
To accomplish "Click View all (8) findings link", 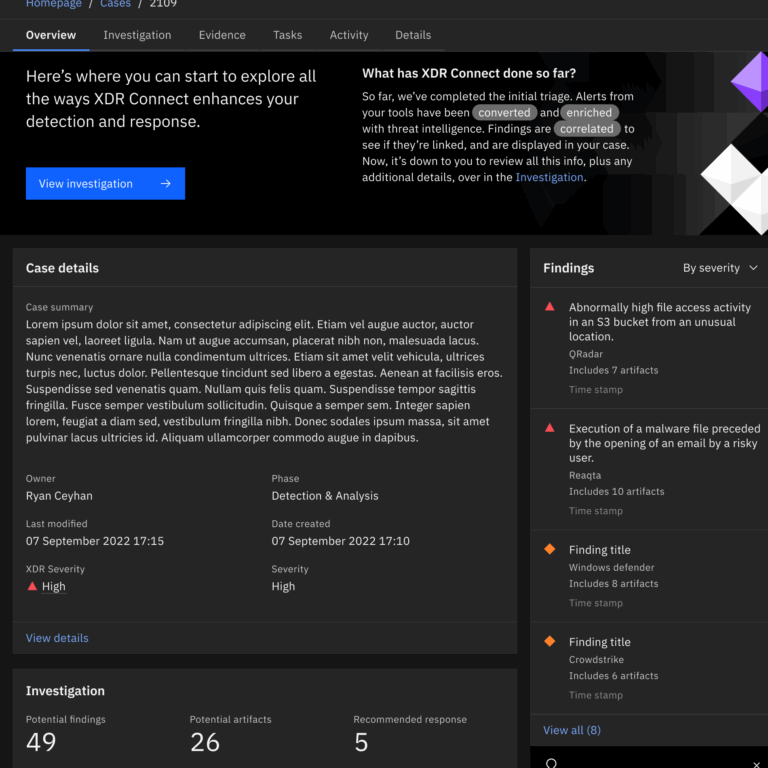I will 572,730.
